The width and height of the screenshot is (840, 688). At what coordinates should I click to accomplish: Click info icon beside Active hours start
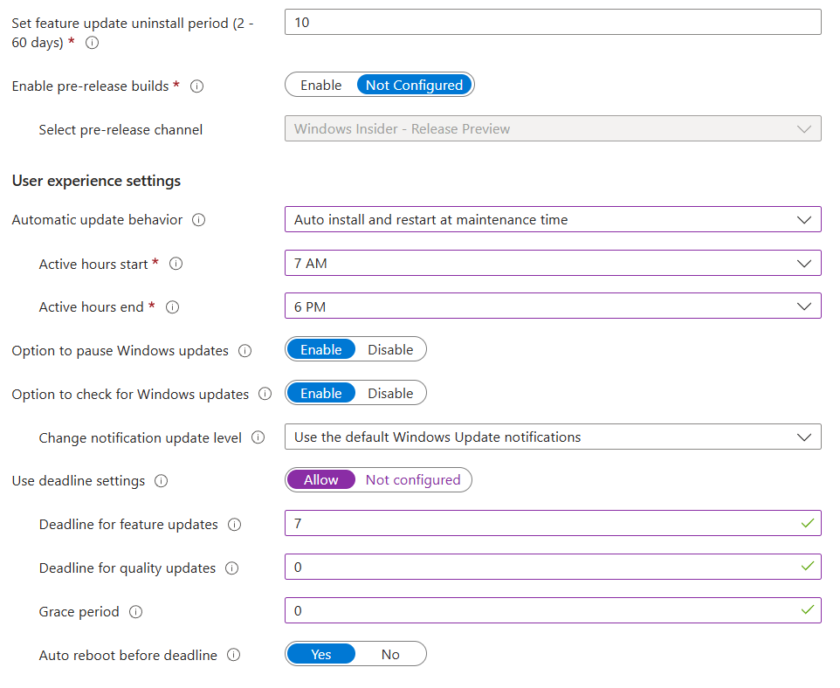[x=176, y=264]
